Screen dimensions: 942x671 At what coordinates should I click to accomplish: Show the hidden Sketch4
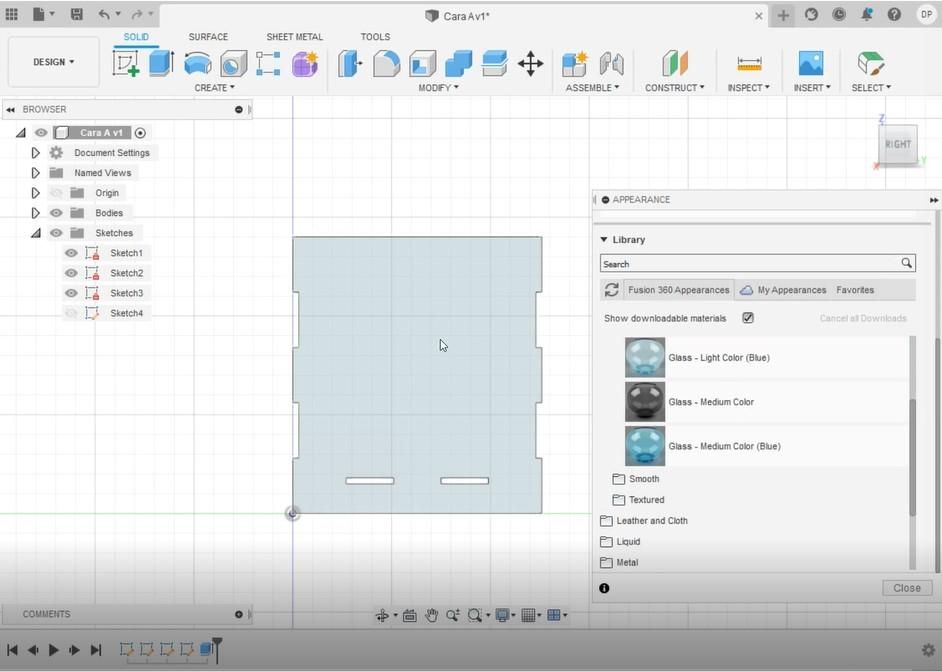pos(71,313)
